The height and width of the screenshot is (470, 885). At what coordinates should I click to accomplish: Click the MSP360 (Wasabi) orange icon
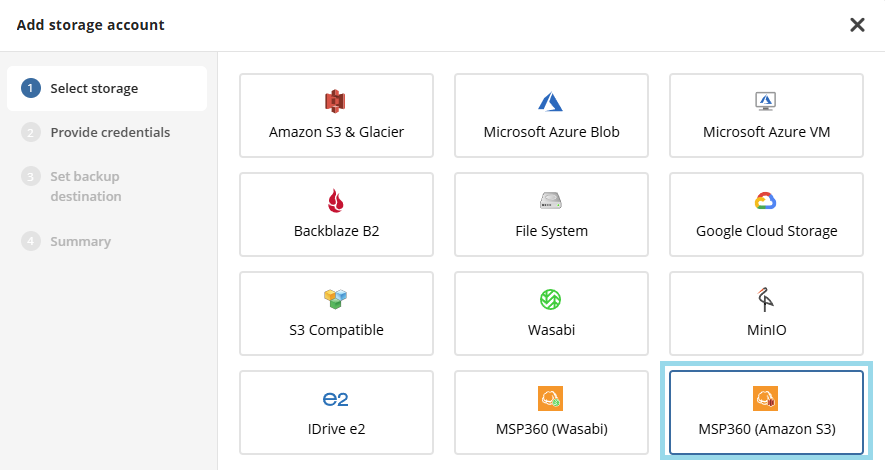(x=550, y=398)
